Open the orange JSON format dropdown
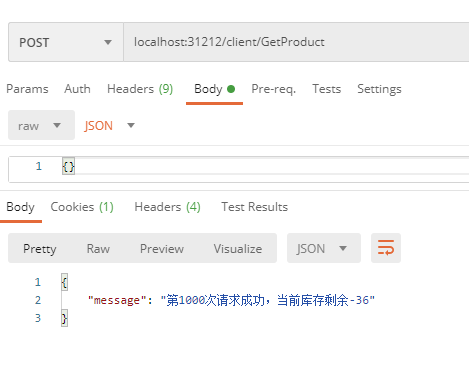The width and height of the screenshot is (469, 384). point(109,126)
